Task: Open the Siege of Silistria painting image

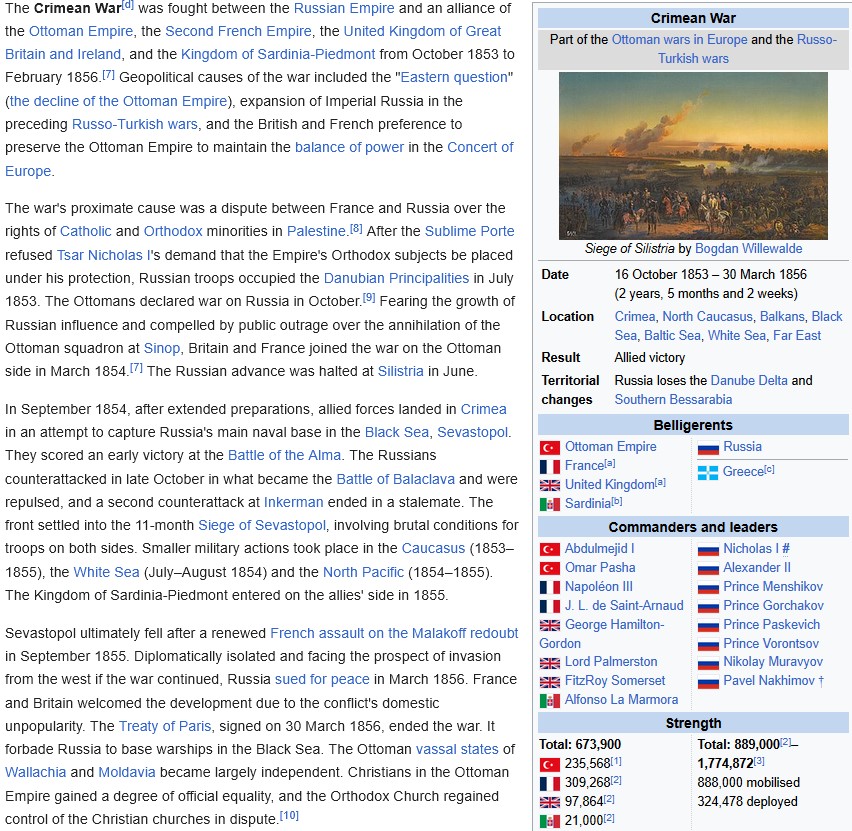Action: click(693, 156)
